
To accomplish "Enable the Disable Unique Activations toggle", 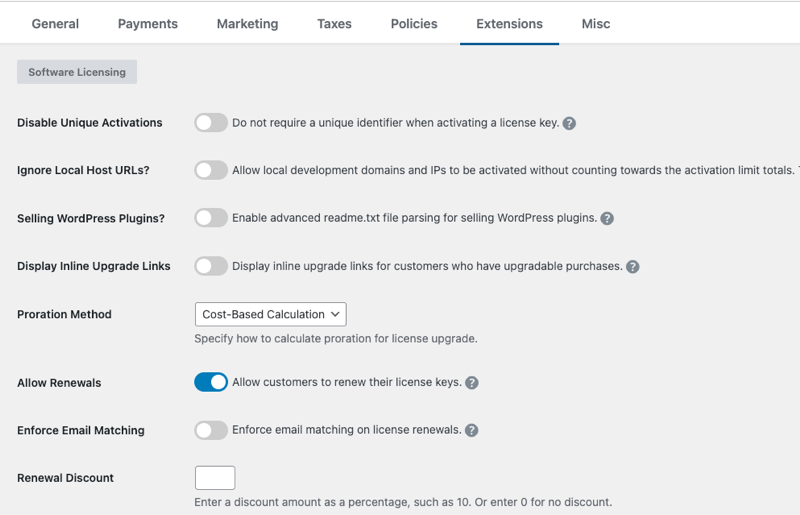I will pyautogui.click(x=211, y=123).
